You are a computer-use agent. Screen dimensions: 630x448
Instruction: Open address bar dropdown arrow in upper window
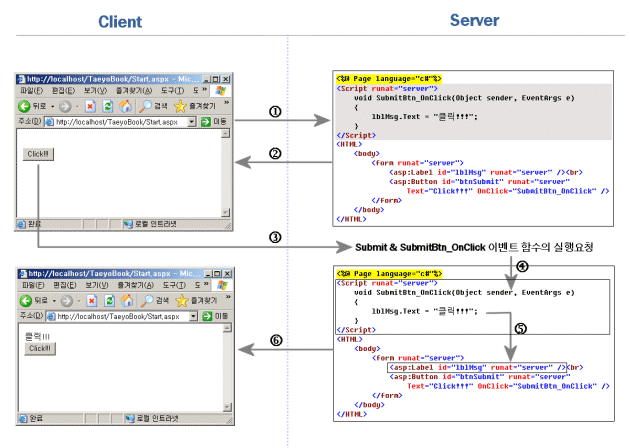192,121
